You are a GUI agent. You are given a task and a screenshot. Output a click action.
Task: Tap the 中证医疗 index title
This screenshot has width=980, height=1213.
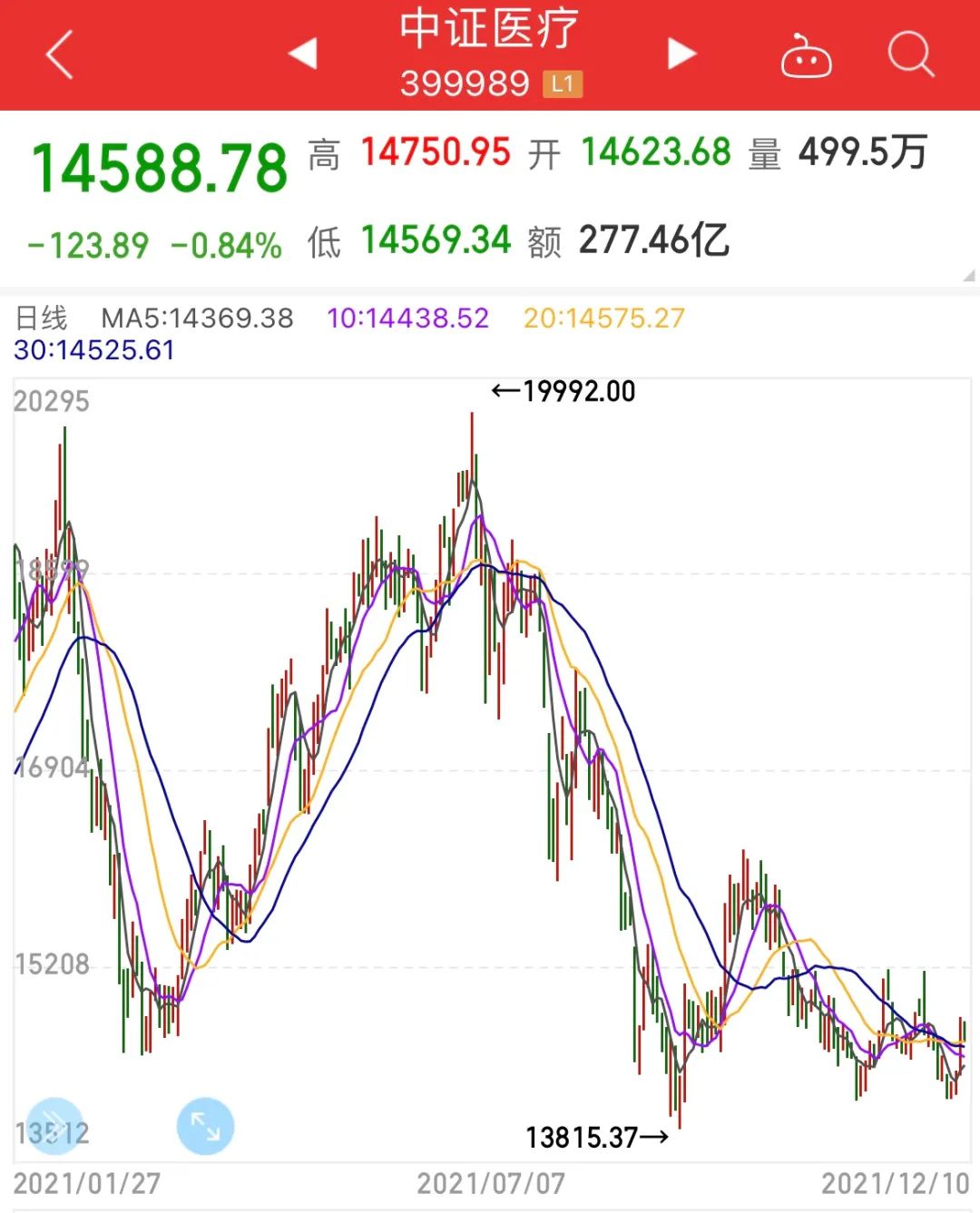pos(489,29)
